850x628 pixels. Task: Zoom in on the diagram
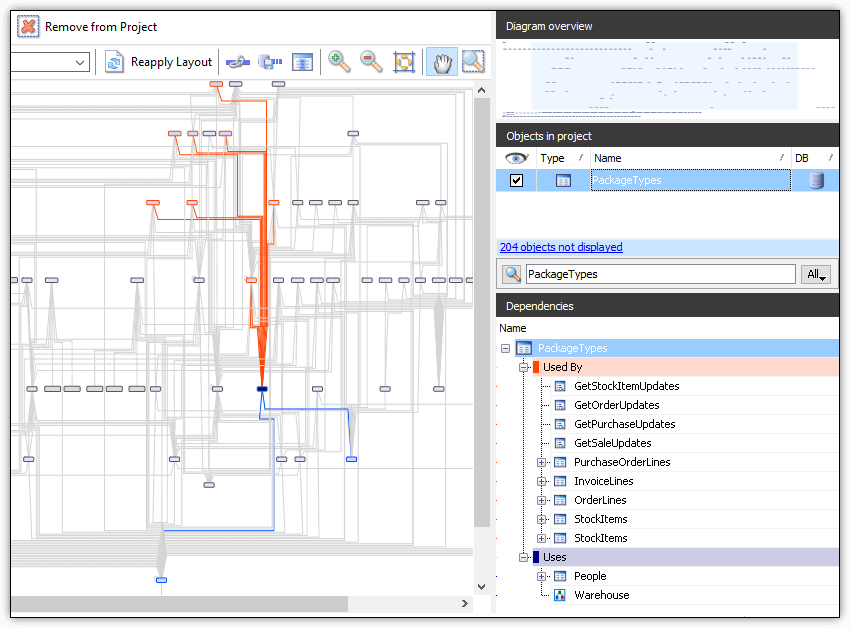339,61
